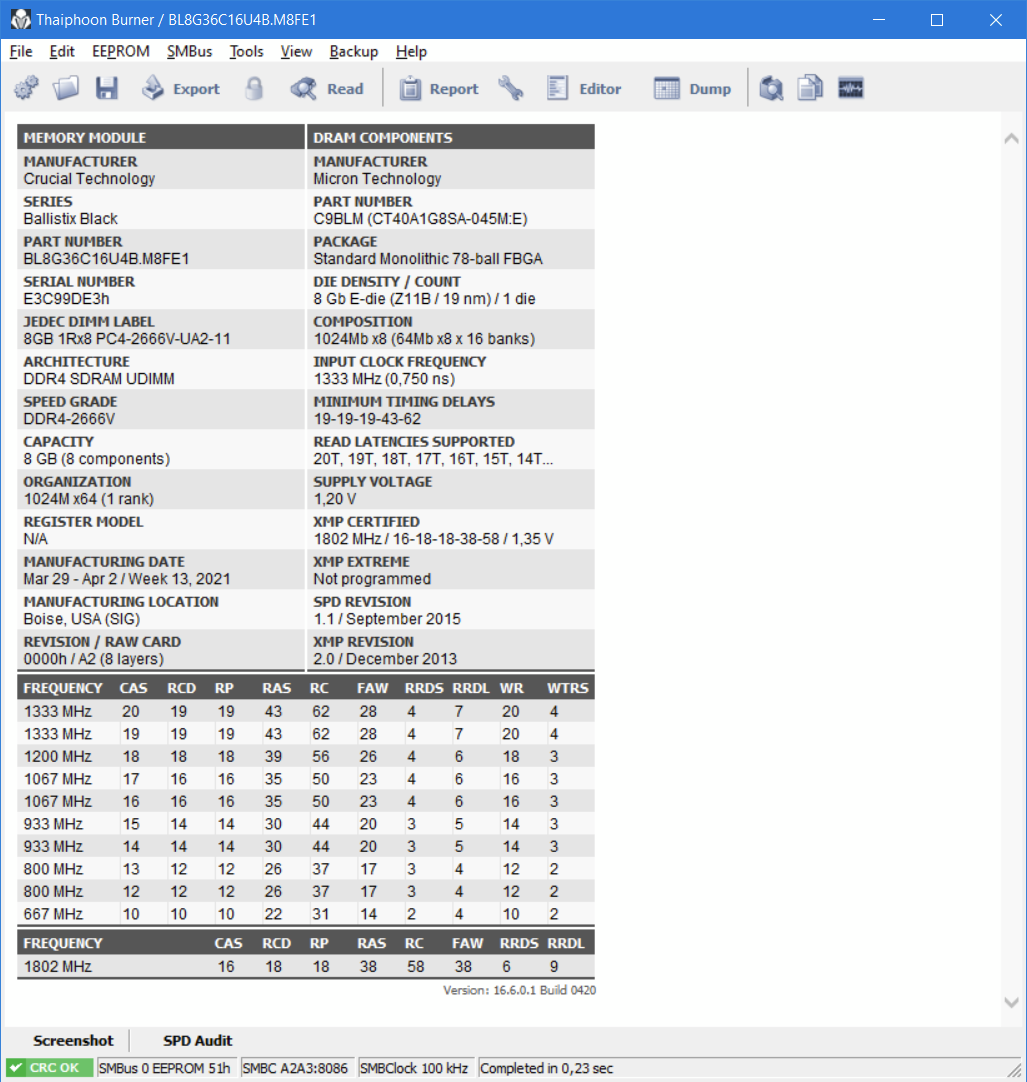The width and height of the screenshot is (1027, 1082).
Task: Click minimum timing delays 19-19-19-43-62
Action: coord(367,419)
